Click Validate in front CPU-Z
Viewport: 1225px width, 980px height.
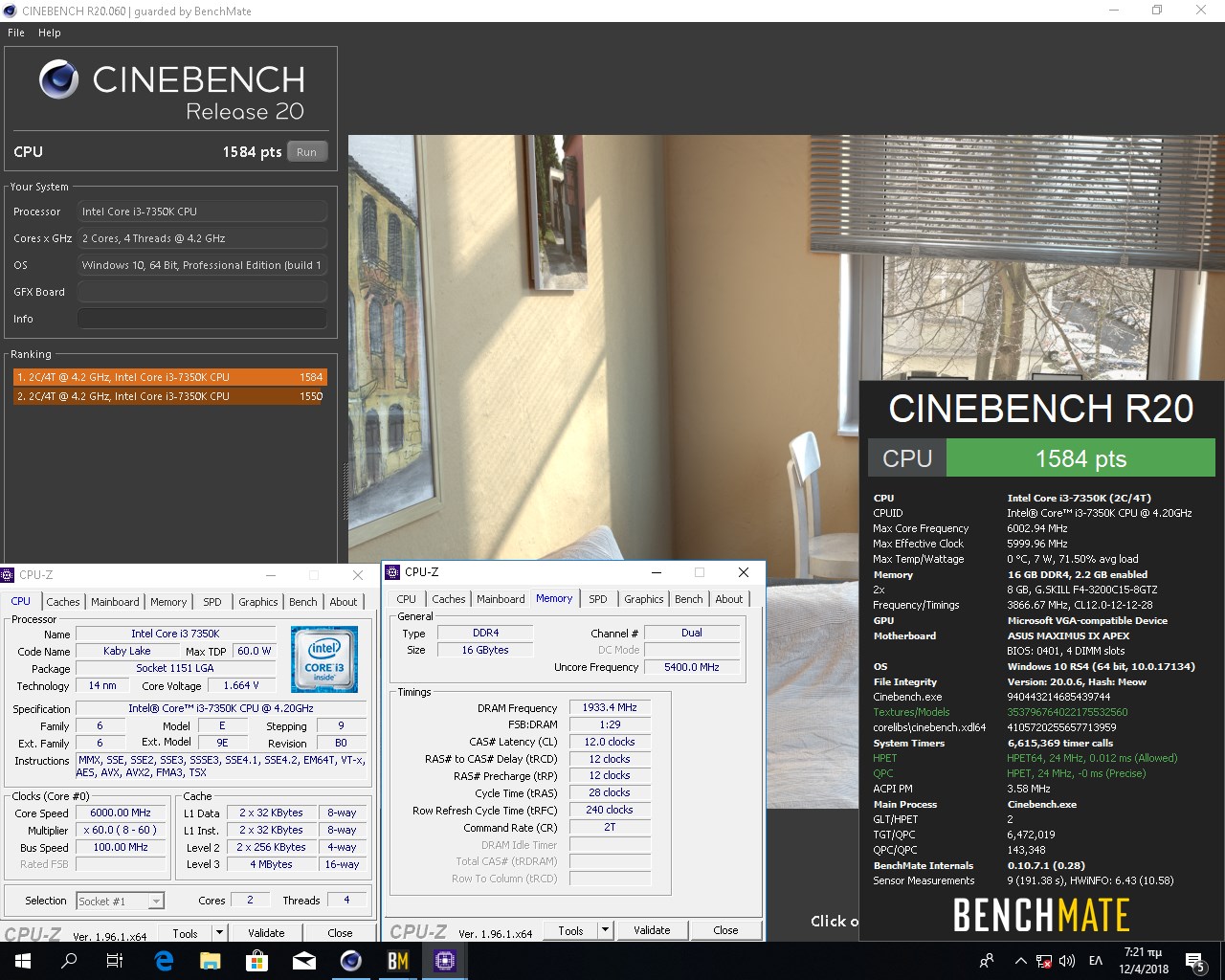click(653, 930)
